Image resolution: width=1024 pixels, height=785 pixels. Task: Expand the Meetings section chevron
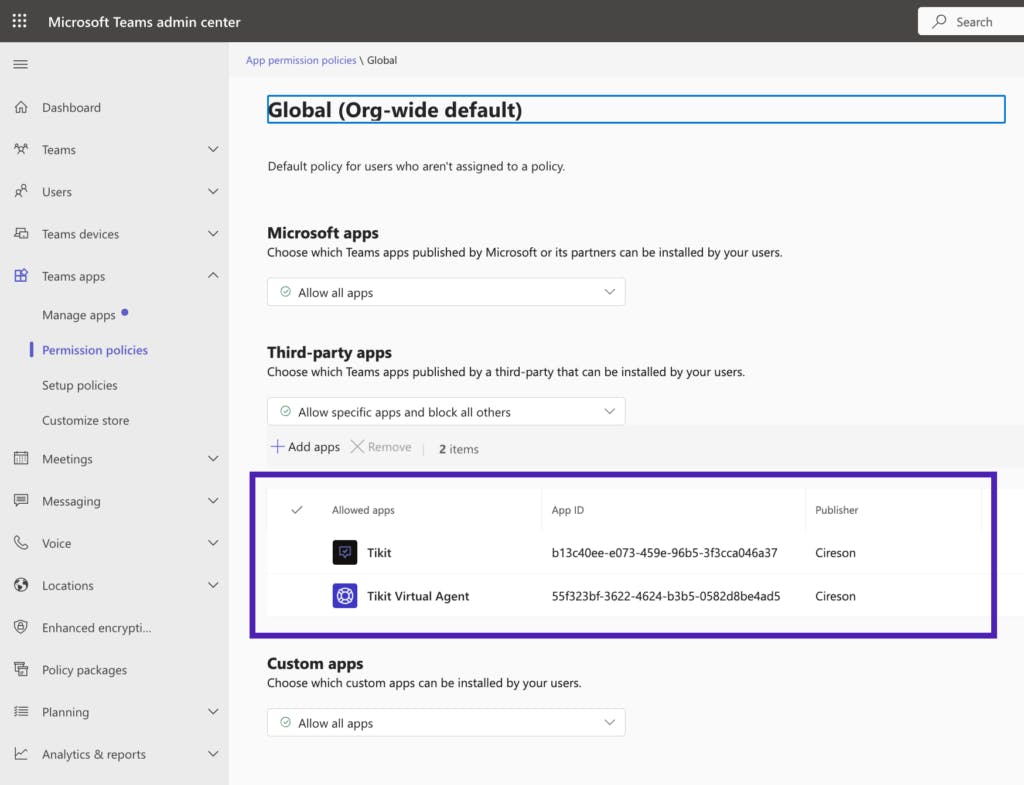coord(212,459)
